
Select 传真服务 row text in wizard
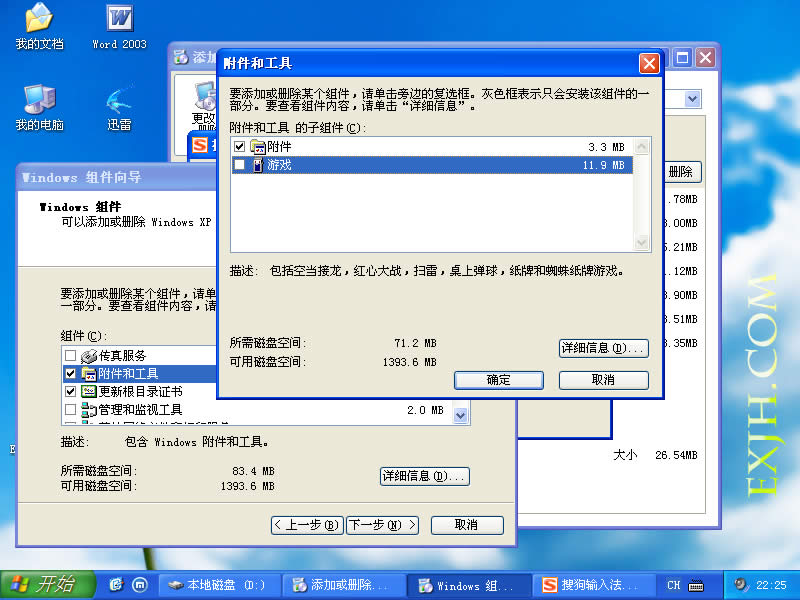click(122, 356)
